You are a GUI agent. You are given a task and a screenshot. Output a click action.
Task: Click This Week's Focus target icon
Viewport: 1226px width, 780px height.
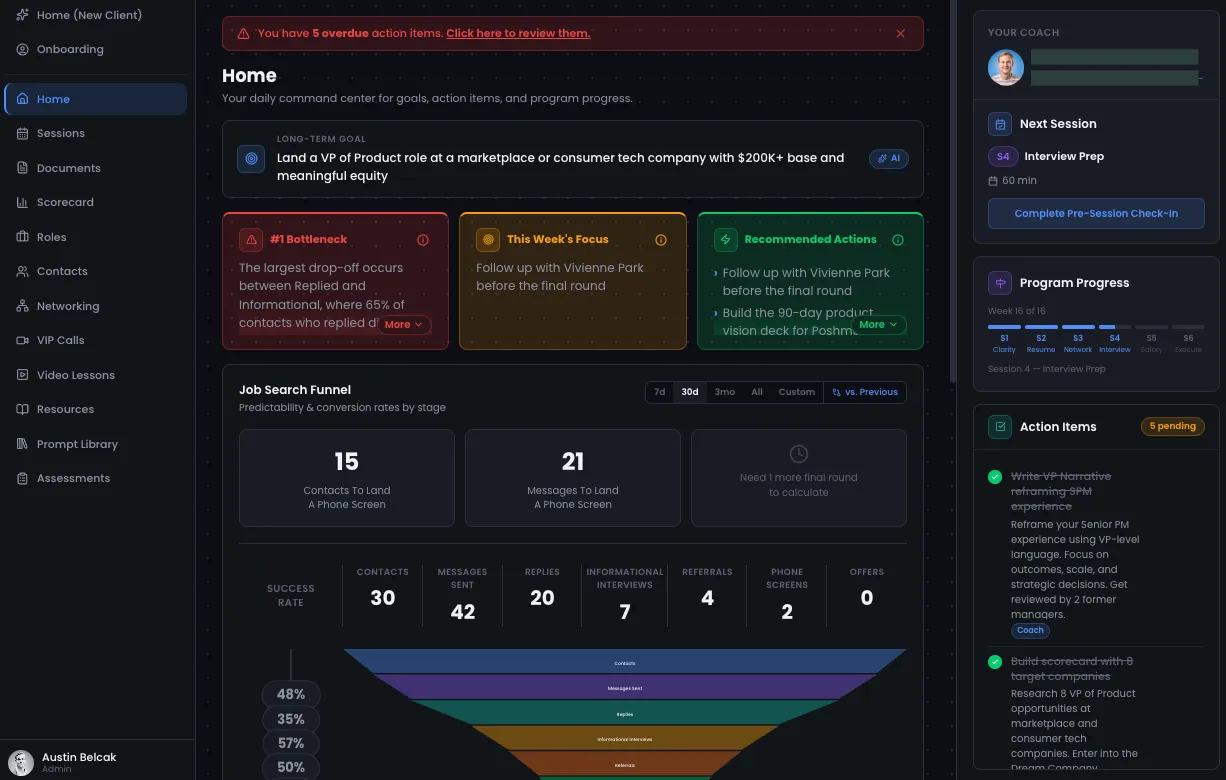488,240
